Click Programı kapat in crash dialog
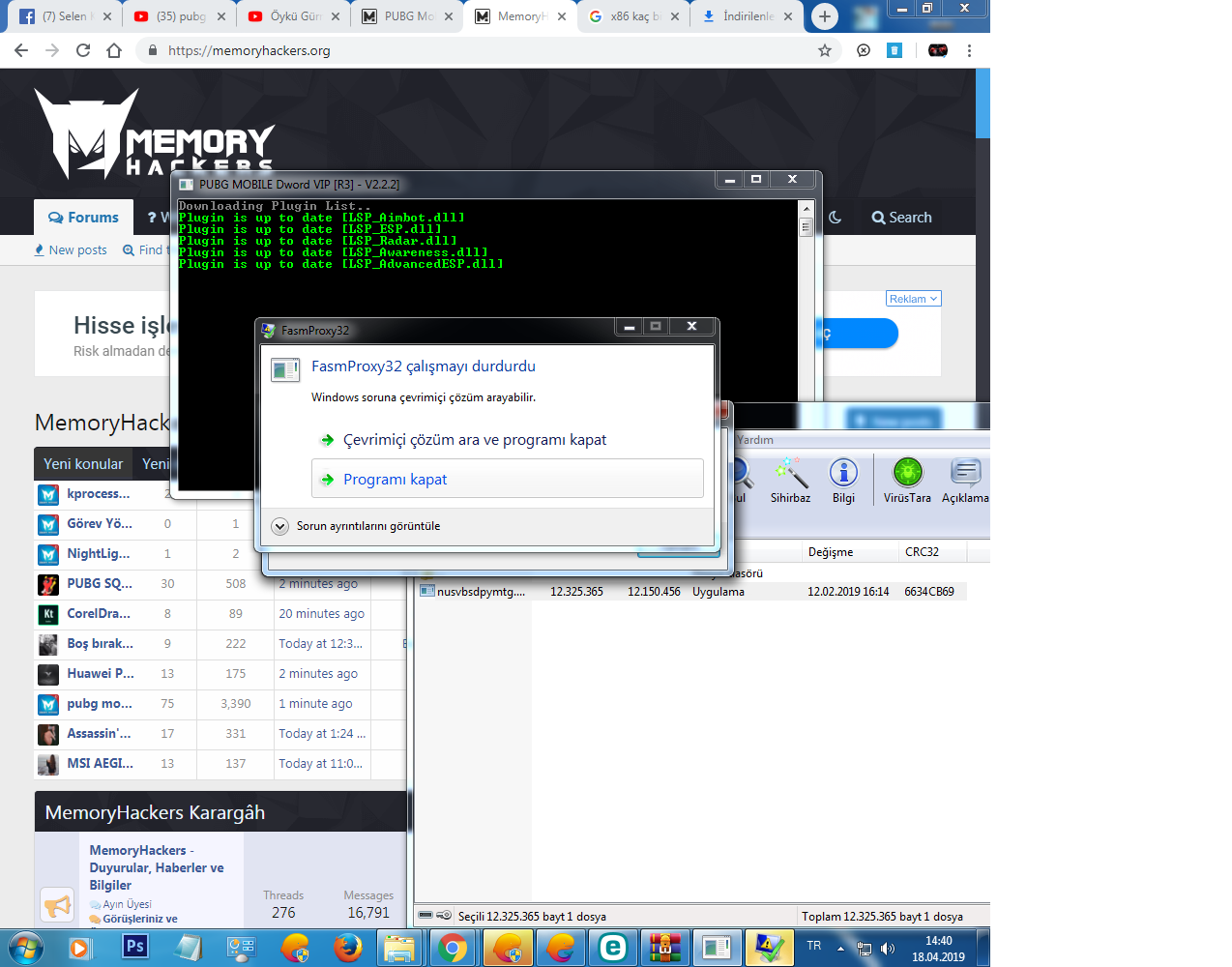Screen dimensions: 1232x967 click(x=508, y=479)
